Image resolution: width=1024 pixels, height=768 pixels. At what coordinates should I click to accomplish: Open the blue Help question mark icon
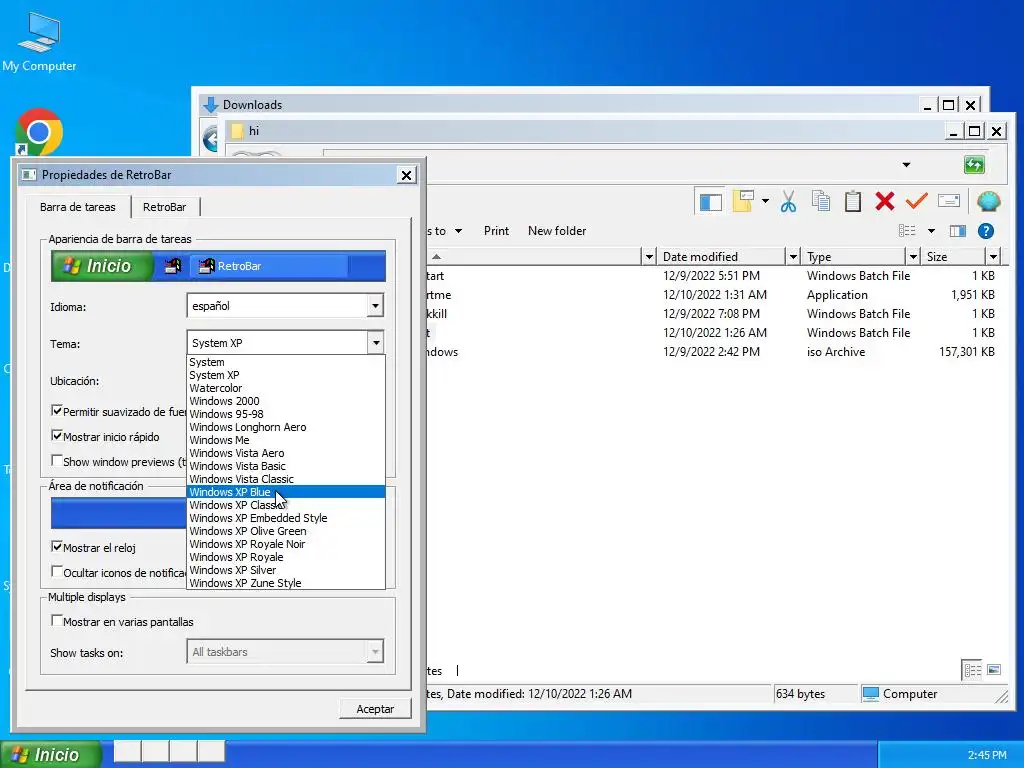point(985,231)
